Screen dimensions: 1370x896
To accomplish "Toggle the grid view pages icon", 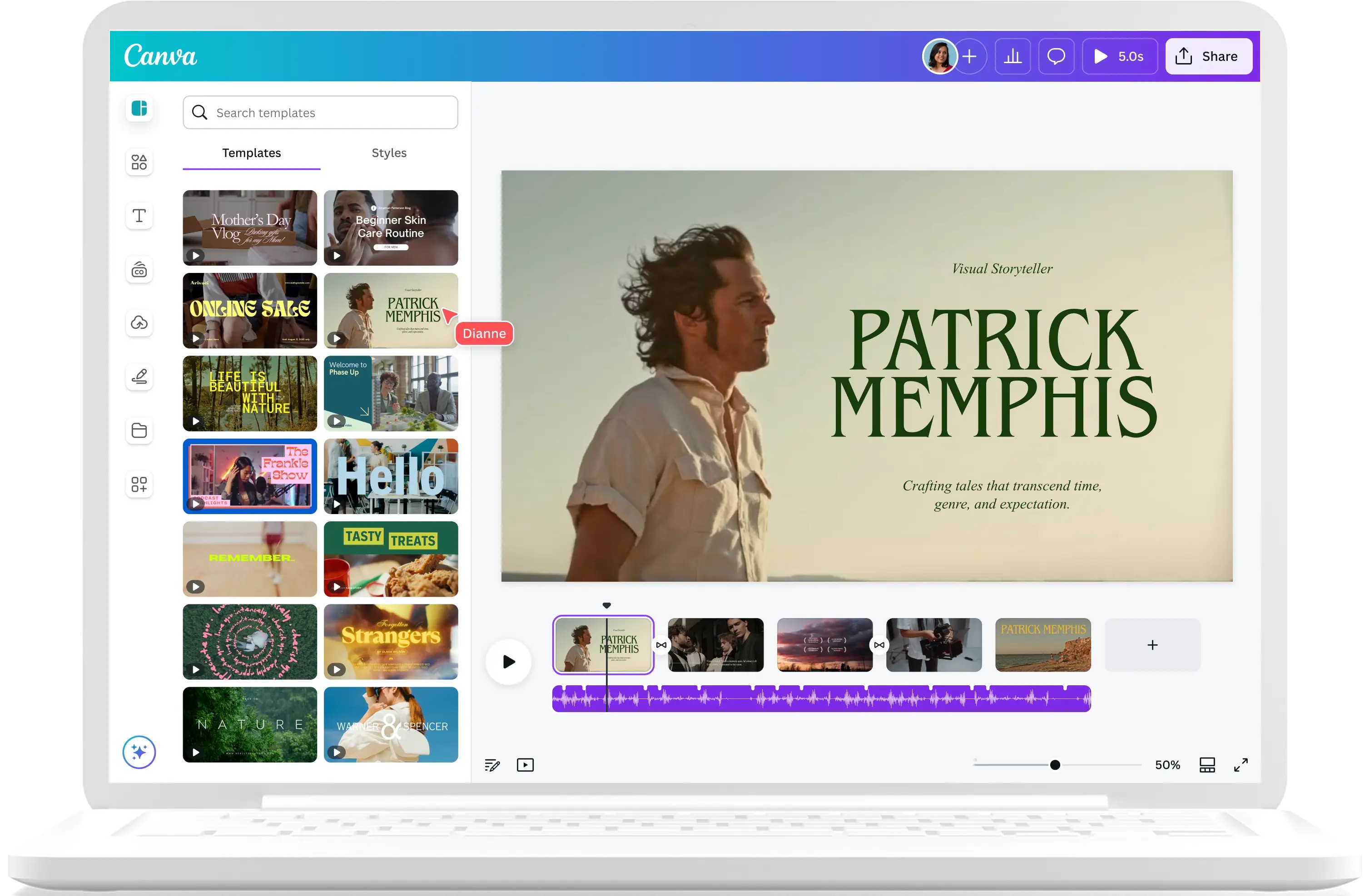I will point(1206,765).
